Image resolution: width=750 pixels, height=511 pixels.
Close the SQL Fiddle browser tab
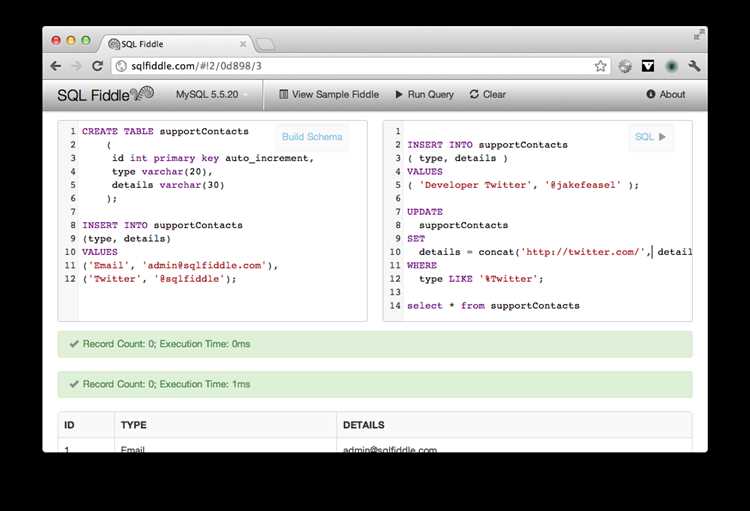[x=243, y=44]
